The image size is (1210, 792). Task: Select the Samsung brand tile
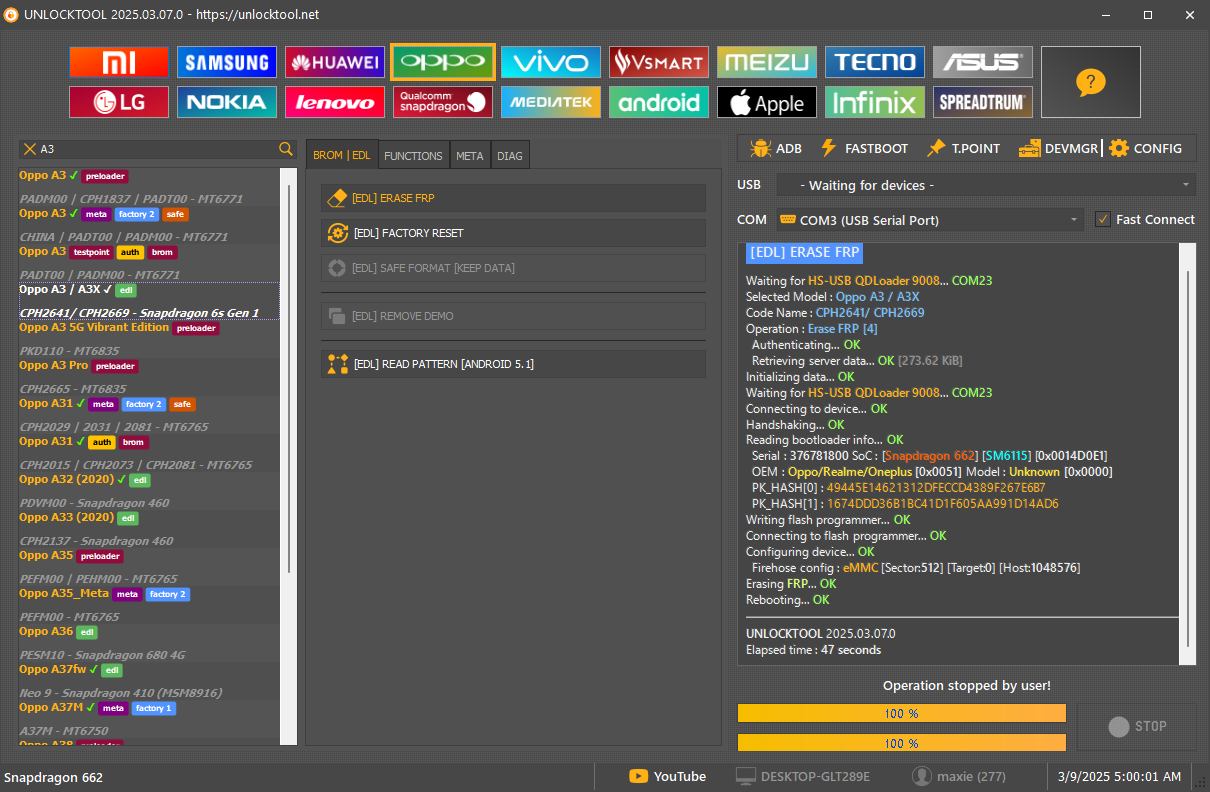227,62
